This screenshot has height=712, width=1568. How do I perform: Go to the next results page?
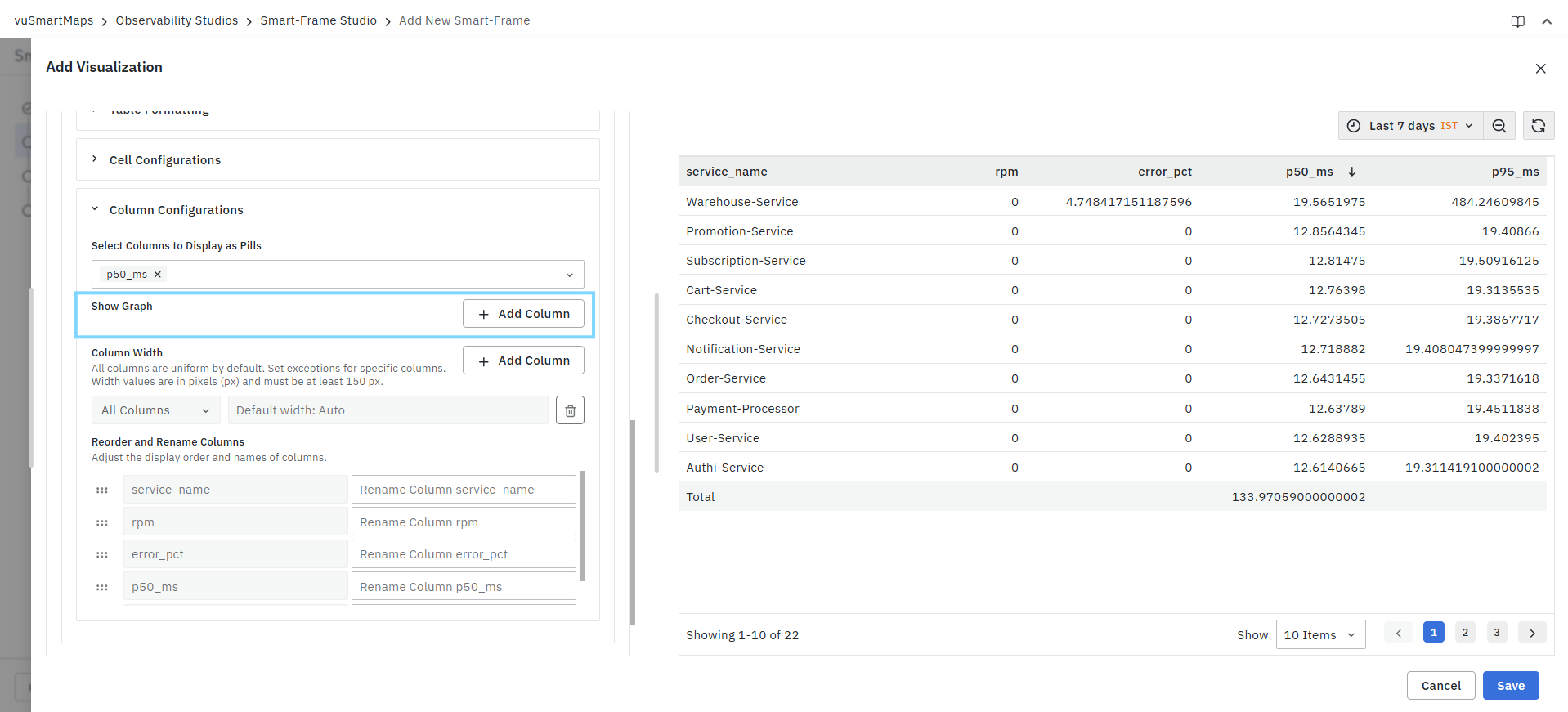click(x=1532, y=633)
